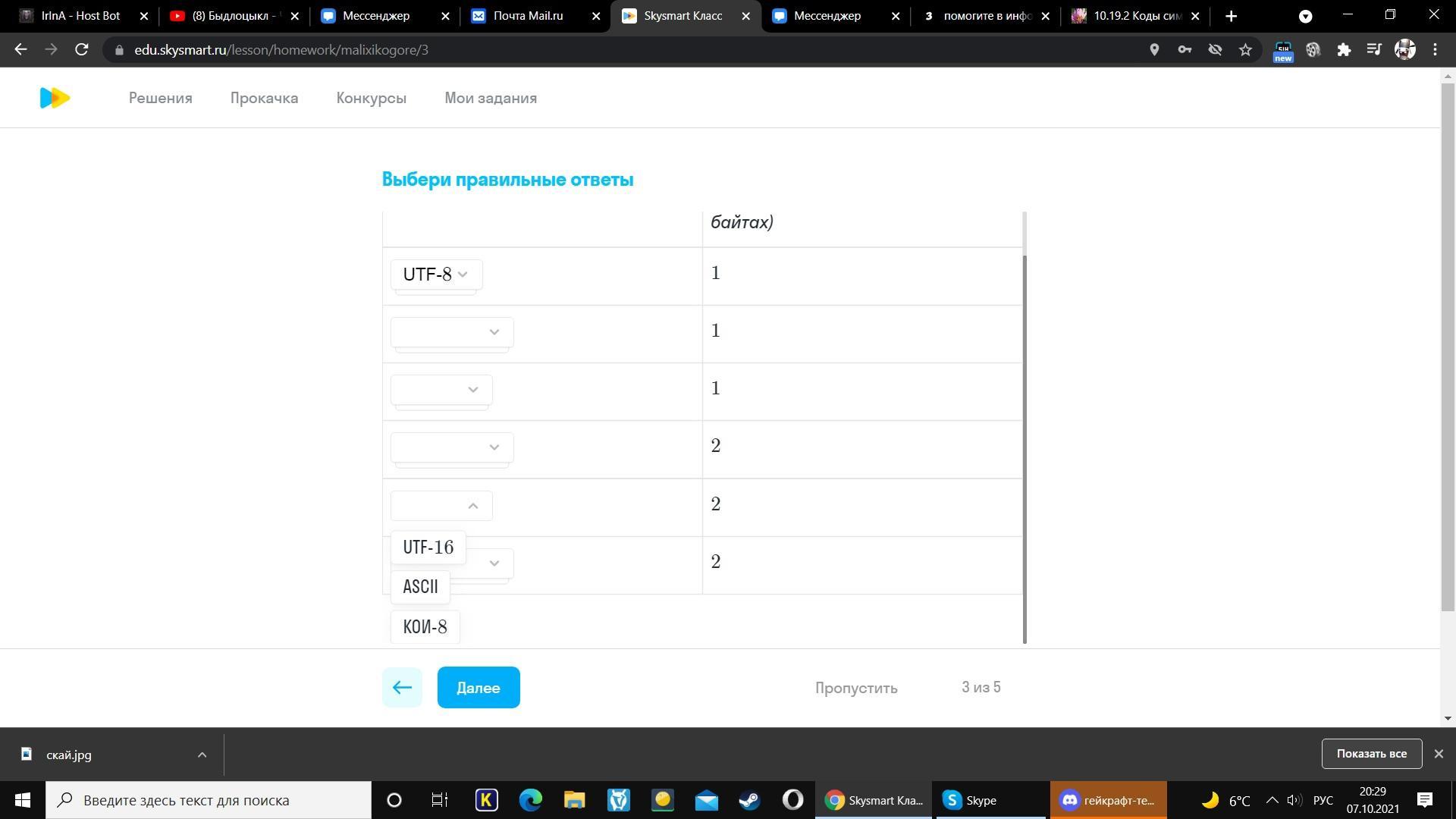Image resolution: width=1456 pixels, height=819 pixels.
Task: Select КОИ-8 option in dropdown
Action: pos(425,627)
